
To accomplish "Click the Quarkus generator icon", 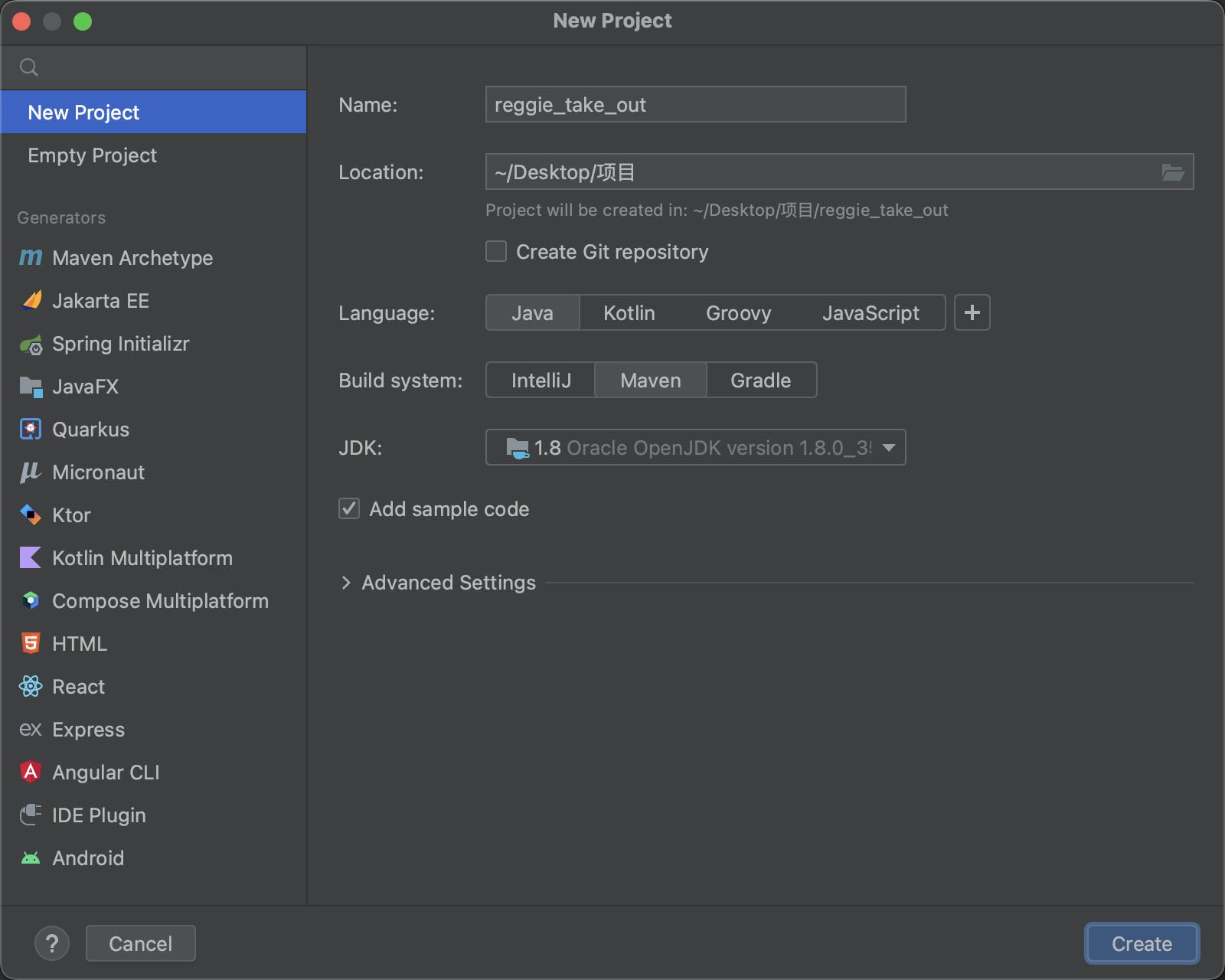I will [31, 430].
